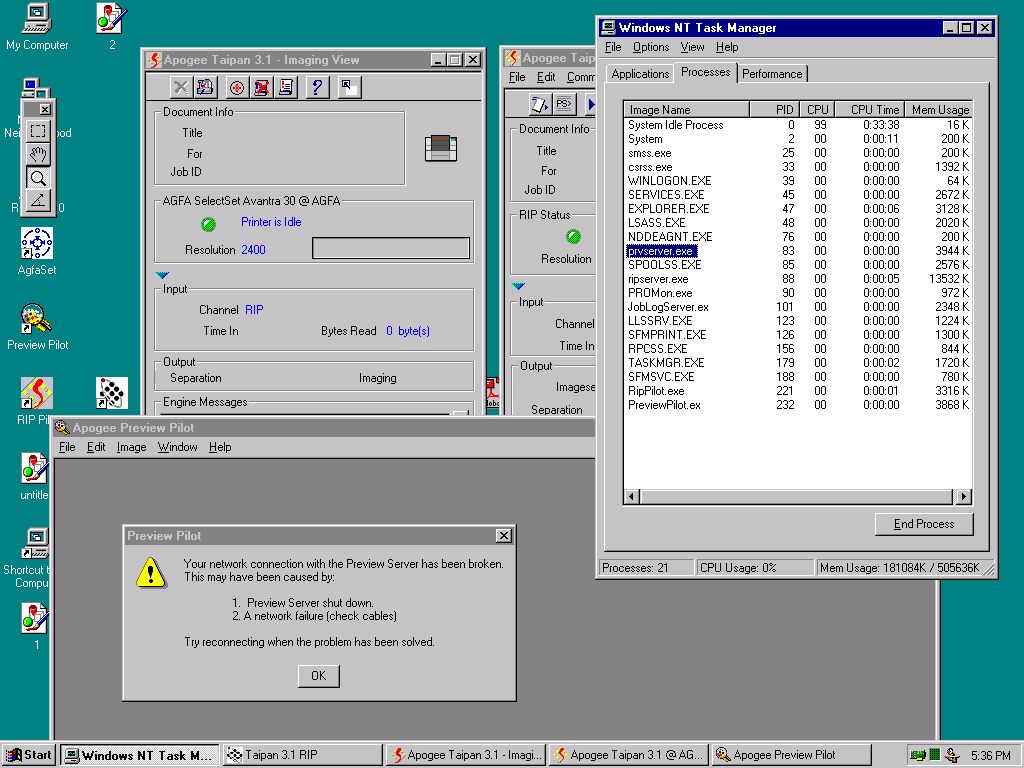This screenshot has height=768, width=1024.
Task: Click the red target icon in Imaging View toolbar
Action: [x=237, y=88]
